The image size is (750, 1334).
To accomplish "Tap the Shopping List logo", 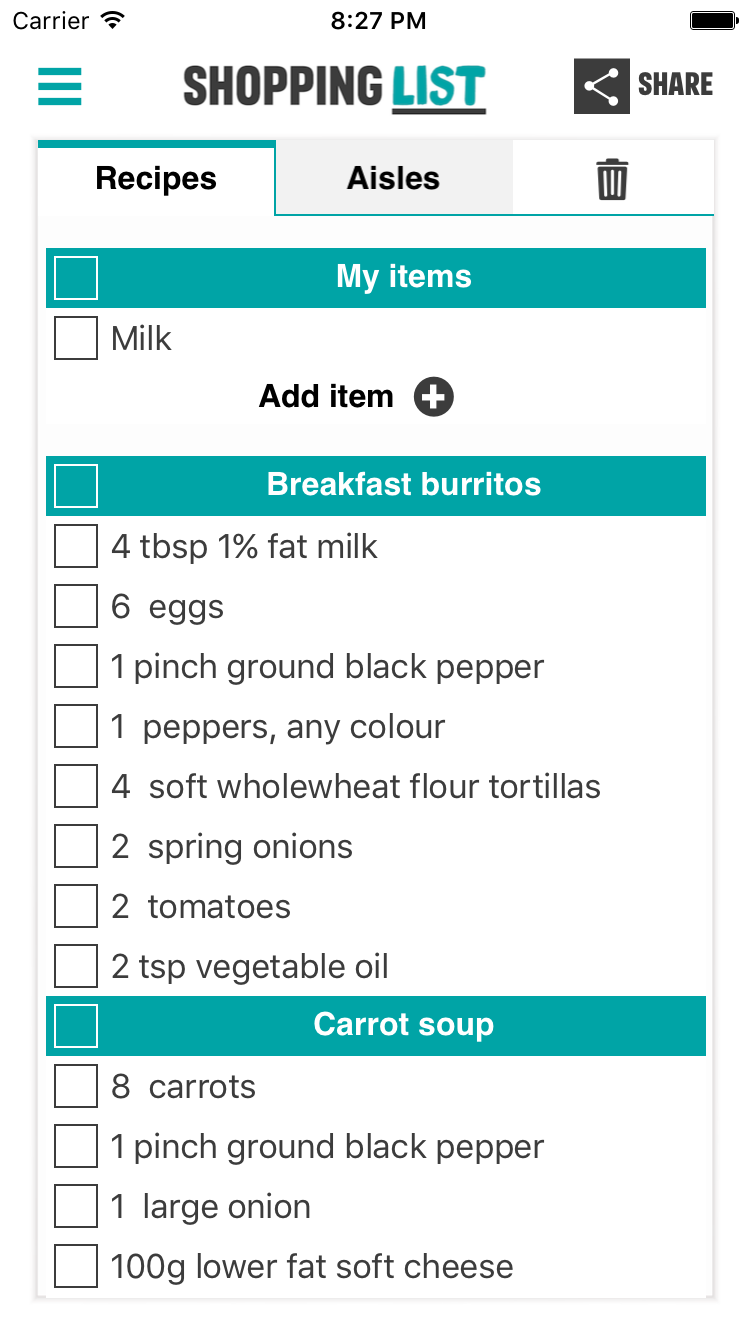I will 334,87.
